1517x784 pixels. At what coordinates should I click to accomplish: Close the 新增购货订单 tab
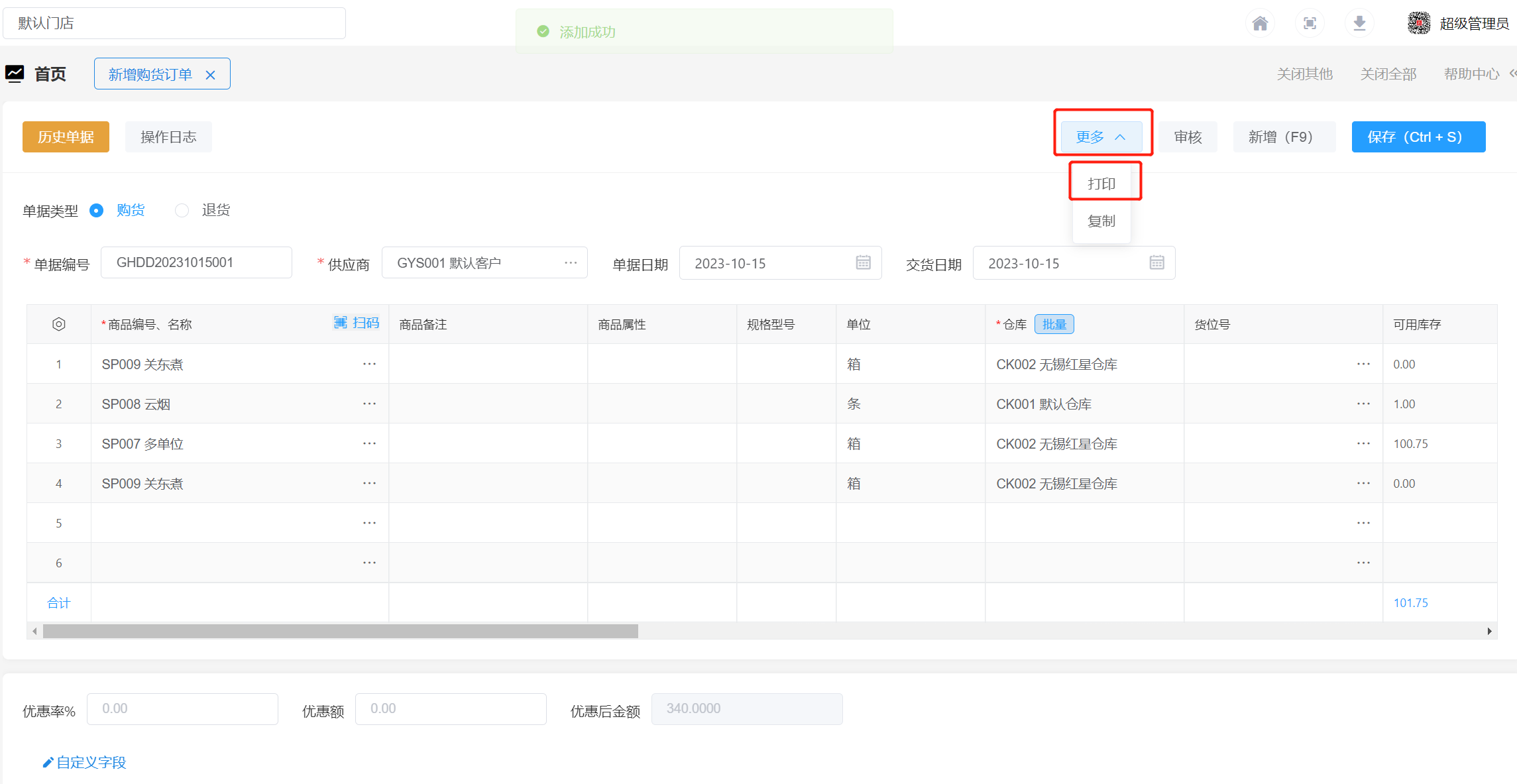coord(211,75)
